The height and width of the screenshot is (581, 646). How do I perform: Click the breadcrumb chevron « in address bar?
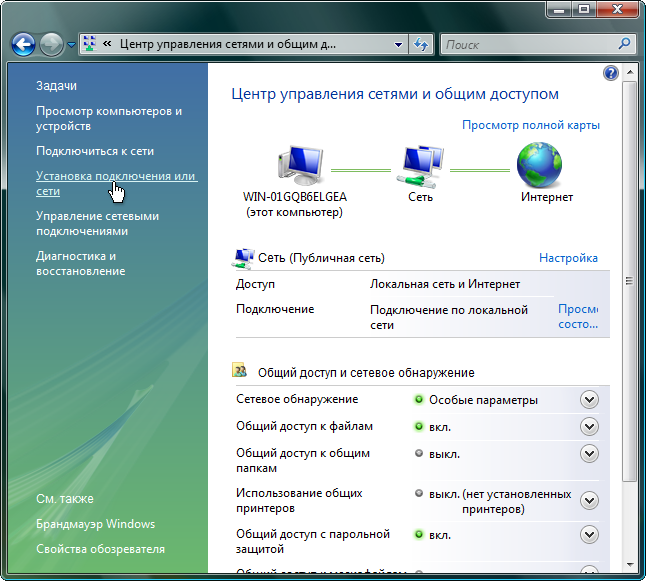(107, 43)
